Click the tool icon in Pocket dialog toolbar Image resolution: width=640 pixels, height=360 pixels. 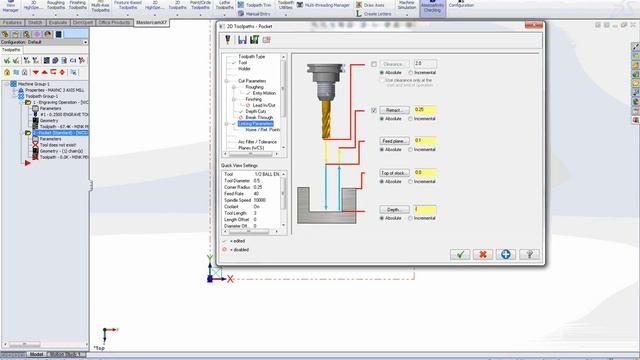tap(228, 40)
